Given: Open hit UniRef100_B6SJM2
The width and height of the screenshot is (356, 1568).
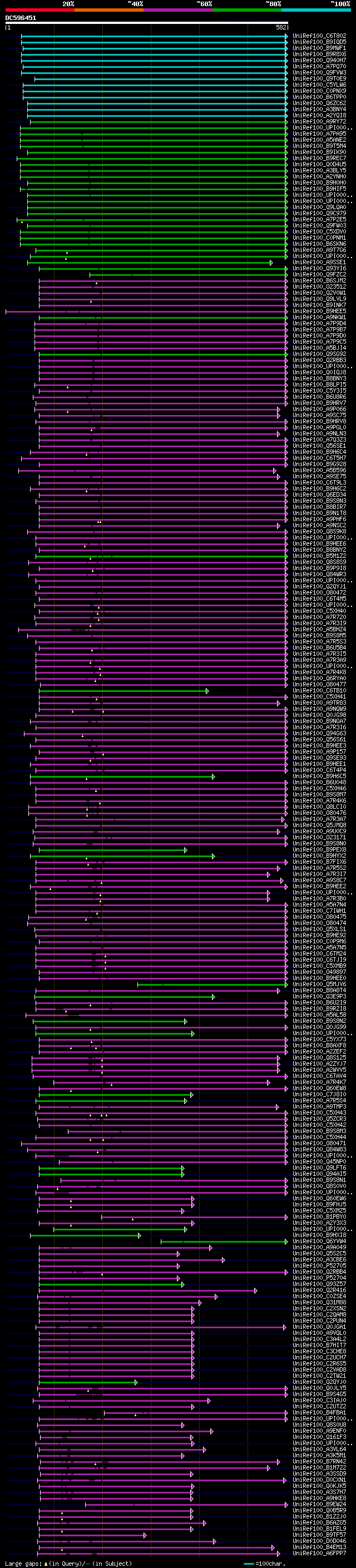Looking at the screenshot, I should [x=319, y=280].
